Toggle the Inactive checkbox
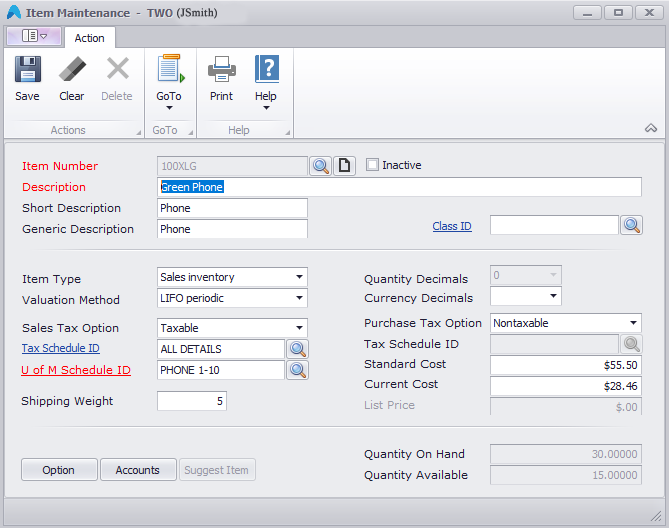 click(x=372, y=165)
